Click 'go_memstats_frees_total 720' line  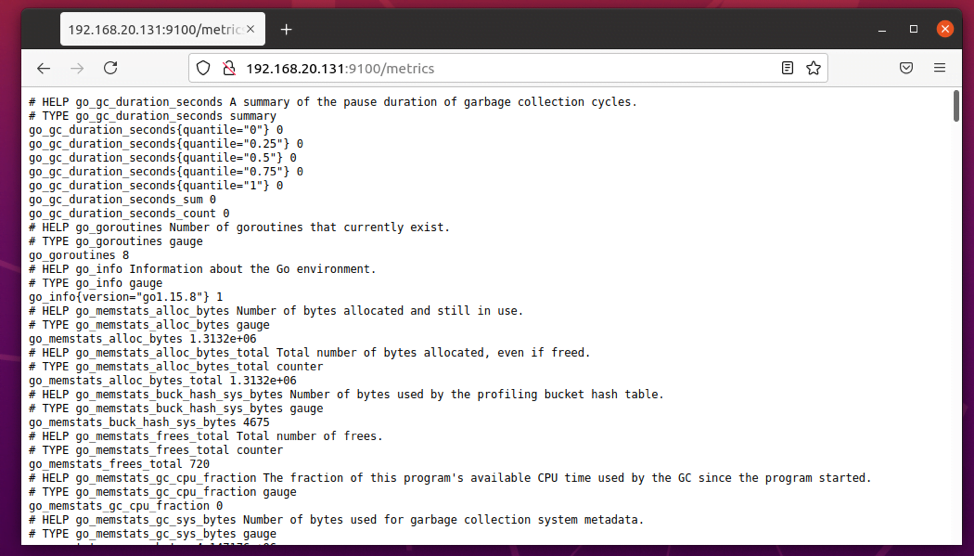click(x=119, y=464)
